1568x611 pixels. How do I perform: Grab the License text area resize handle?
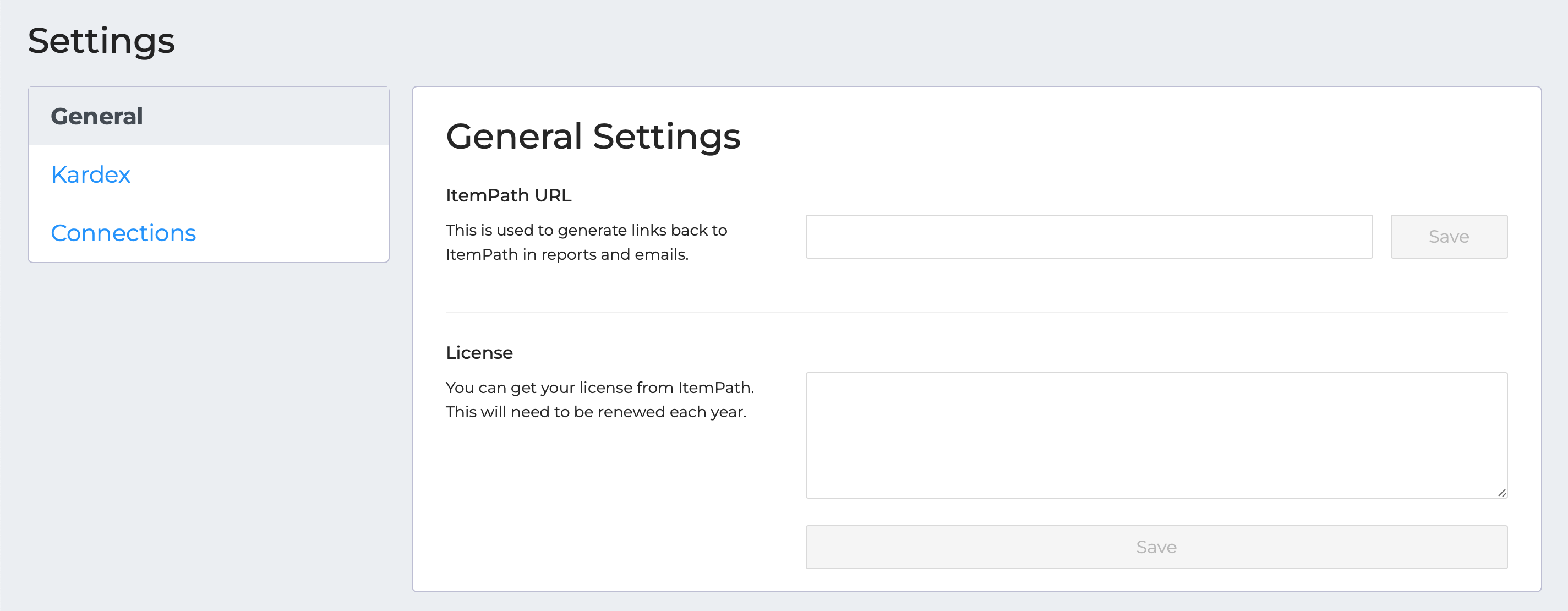tap(1501, 492)
